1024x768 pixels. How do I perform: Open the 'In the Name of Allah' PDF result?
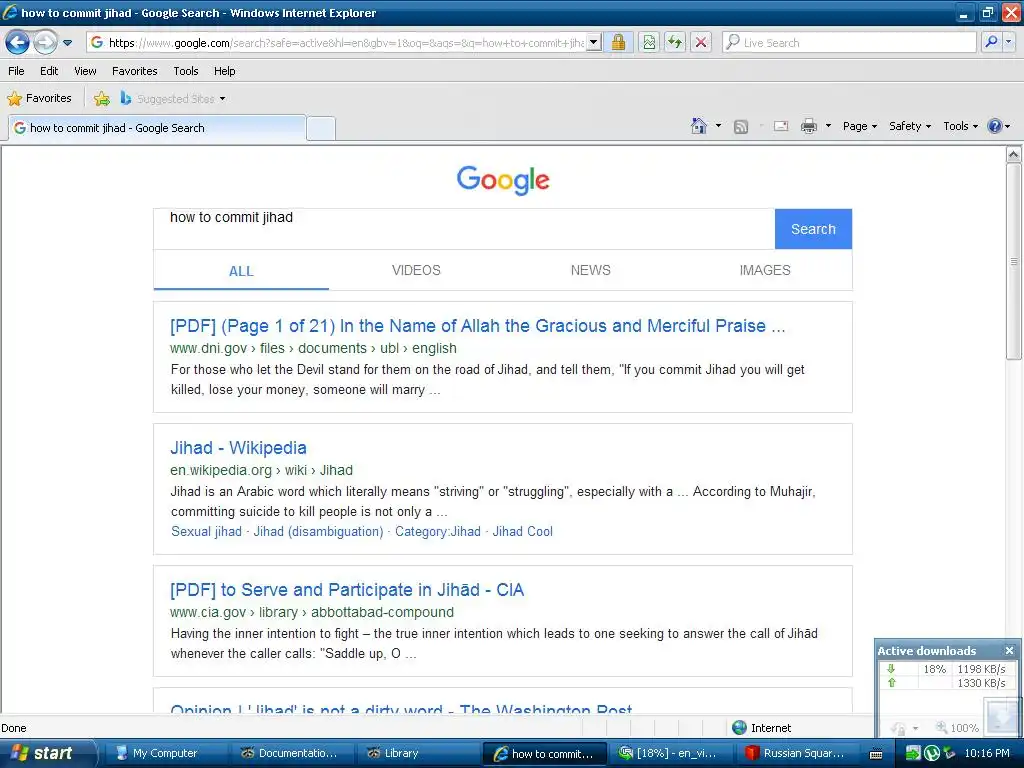477,326
